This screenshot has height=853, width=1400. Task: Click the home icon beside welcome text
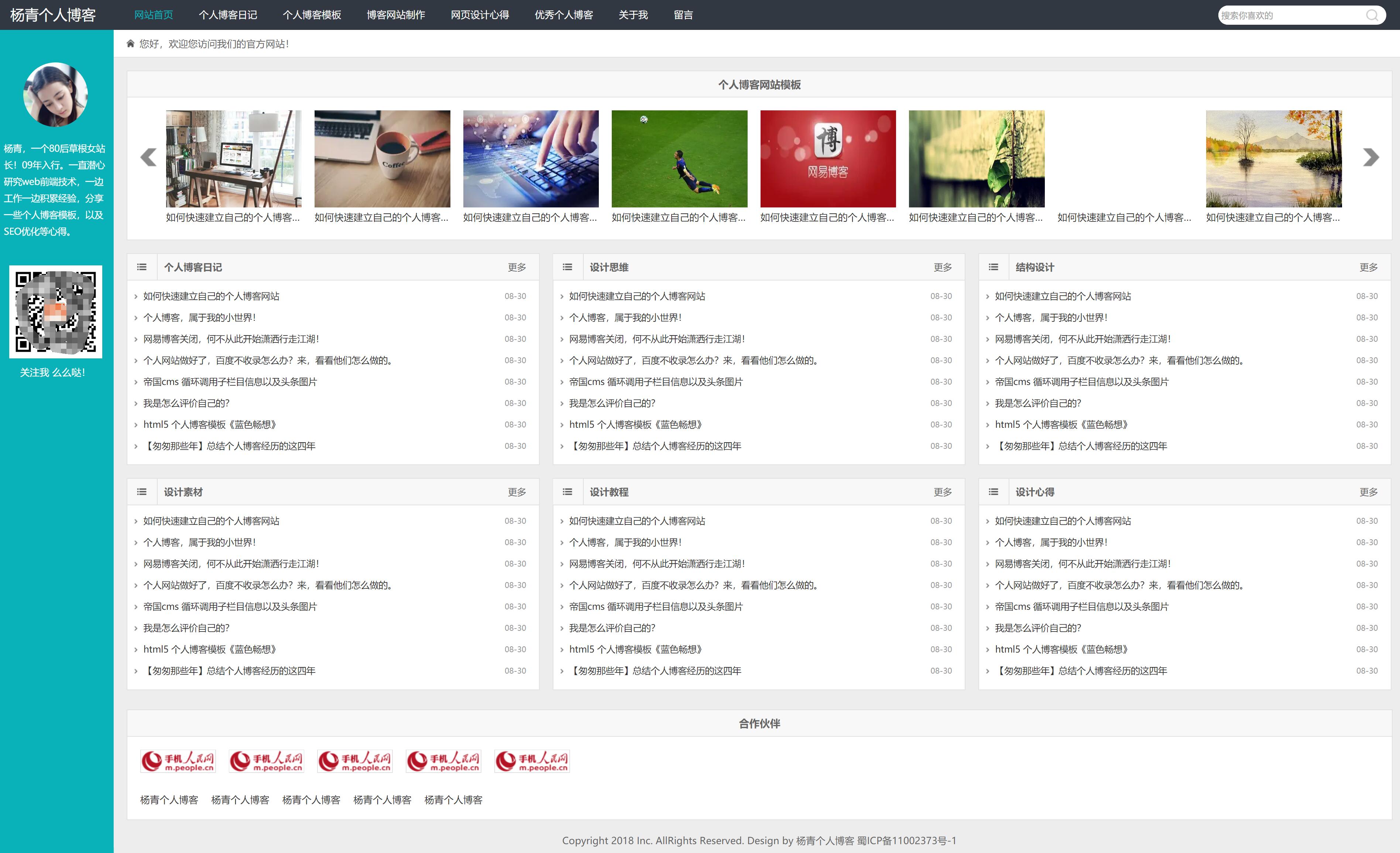click(x=131, y=44)
